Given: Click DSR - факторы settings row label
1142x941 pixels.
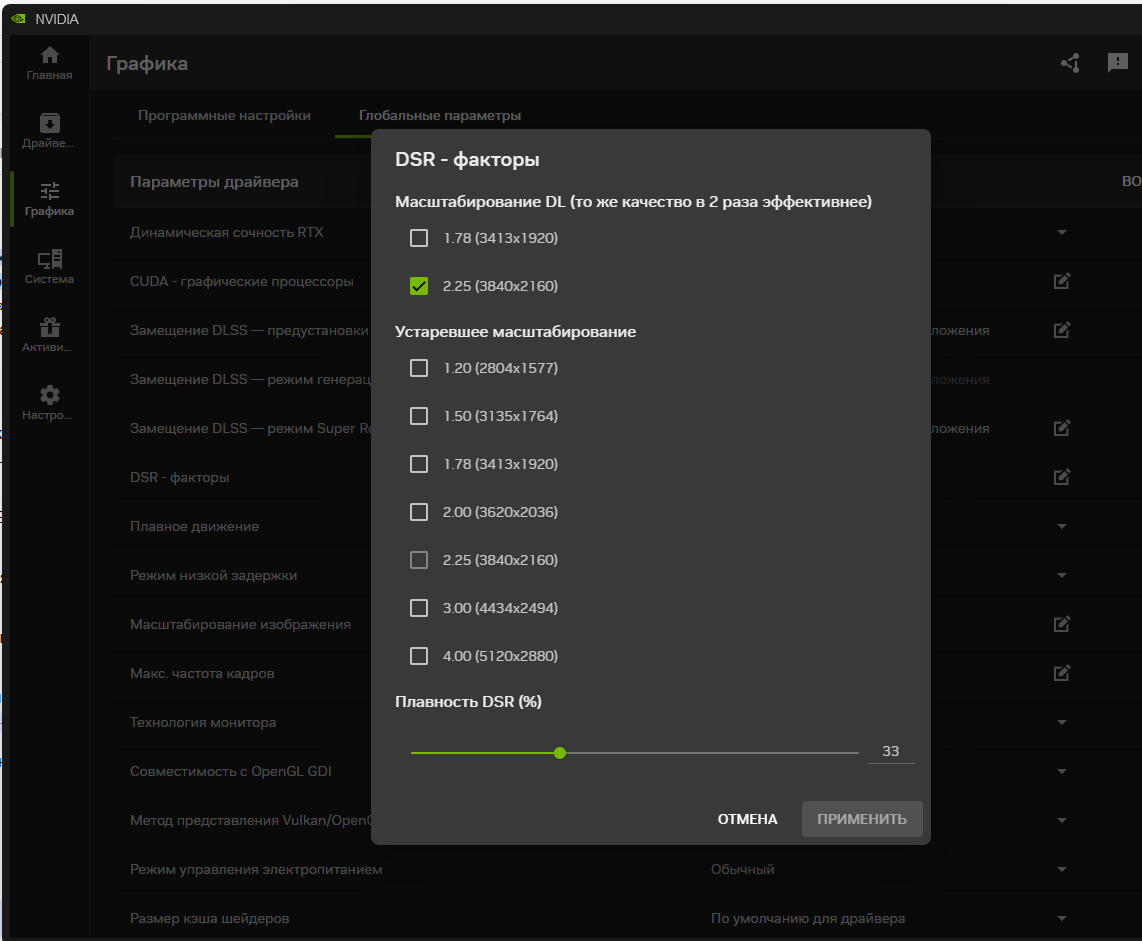Looking at the screenshot, I should coord(180,477).
